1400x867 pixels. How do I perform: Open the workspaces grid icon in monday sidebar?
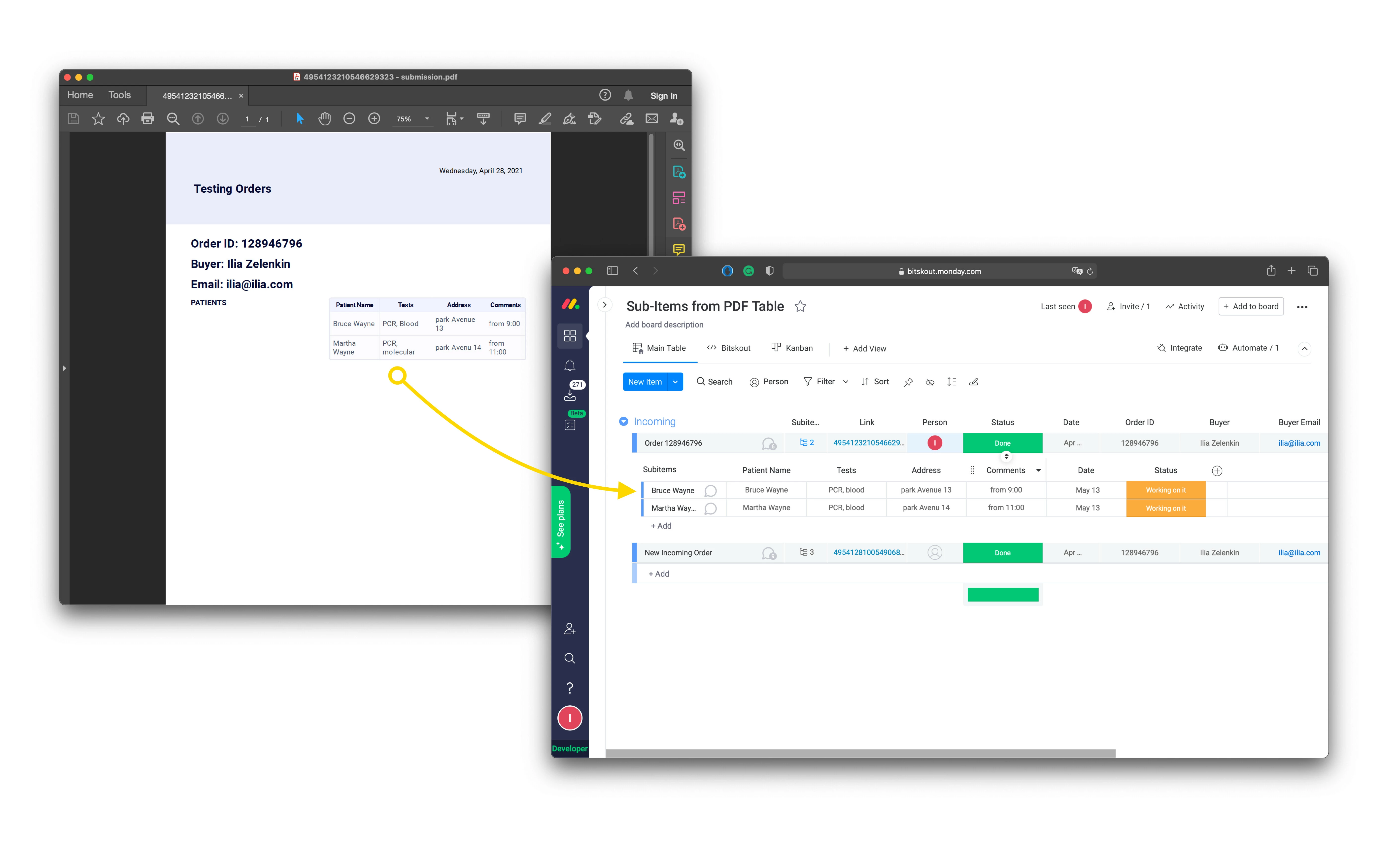[x=569, y=335]
